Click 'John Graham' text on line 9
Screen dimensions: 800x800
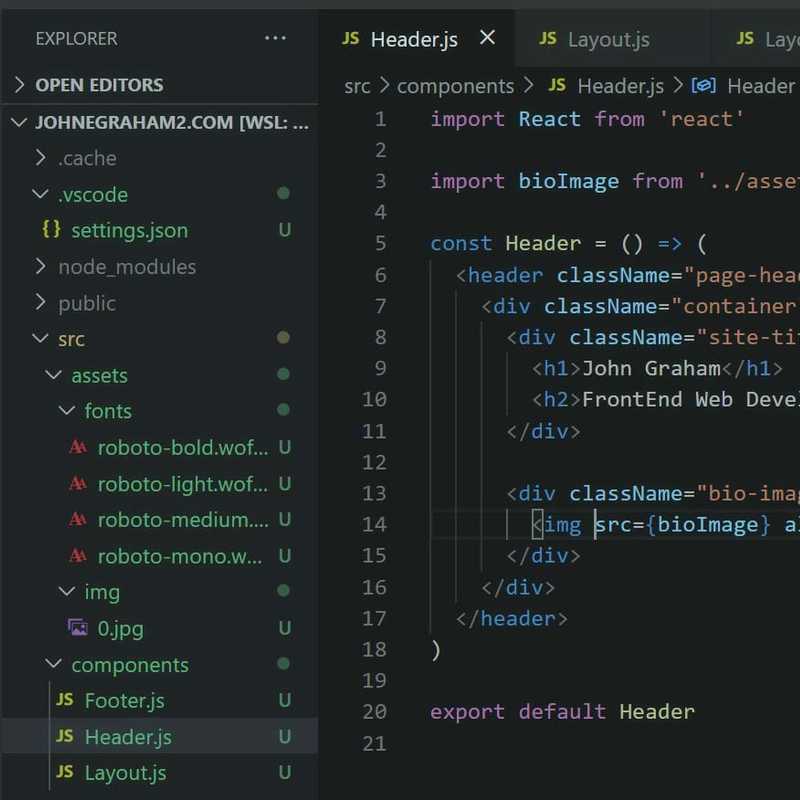[x=652, y=368]
